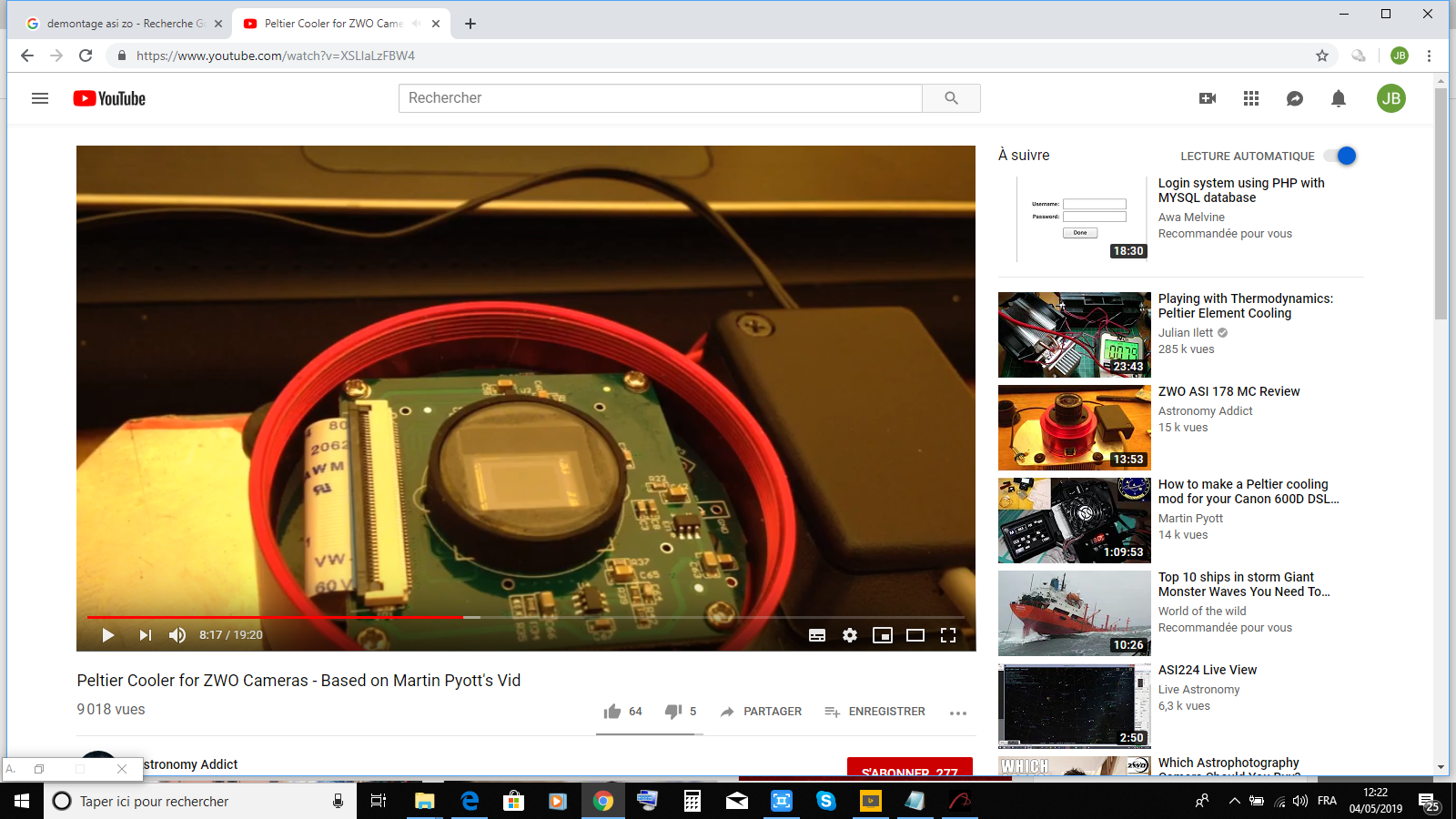Image resolution: width=1456 pixels, height=819 pixels.
Task: Skip to next video
Action: pyautogui.click(x=145, y=635)
